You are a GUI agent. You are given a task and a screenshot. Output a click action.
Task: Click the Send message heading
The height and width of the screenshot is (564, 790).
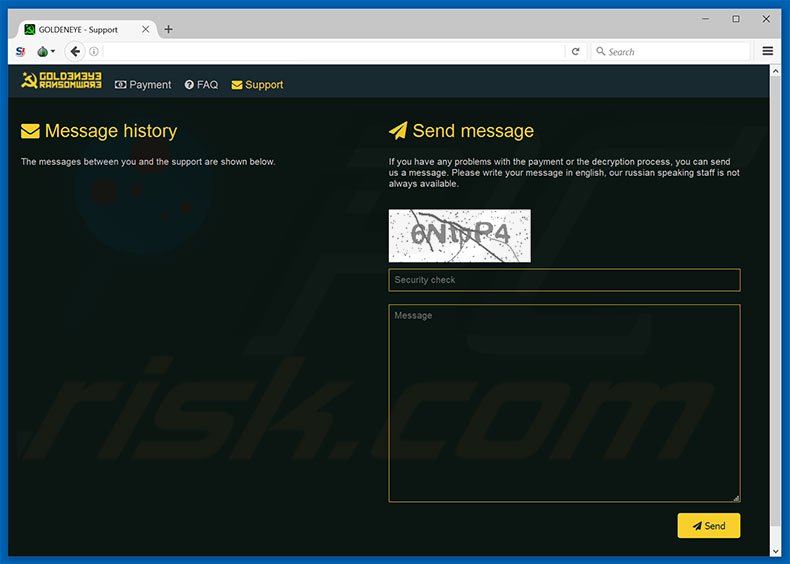pos(473,131)
